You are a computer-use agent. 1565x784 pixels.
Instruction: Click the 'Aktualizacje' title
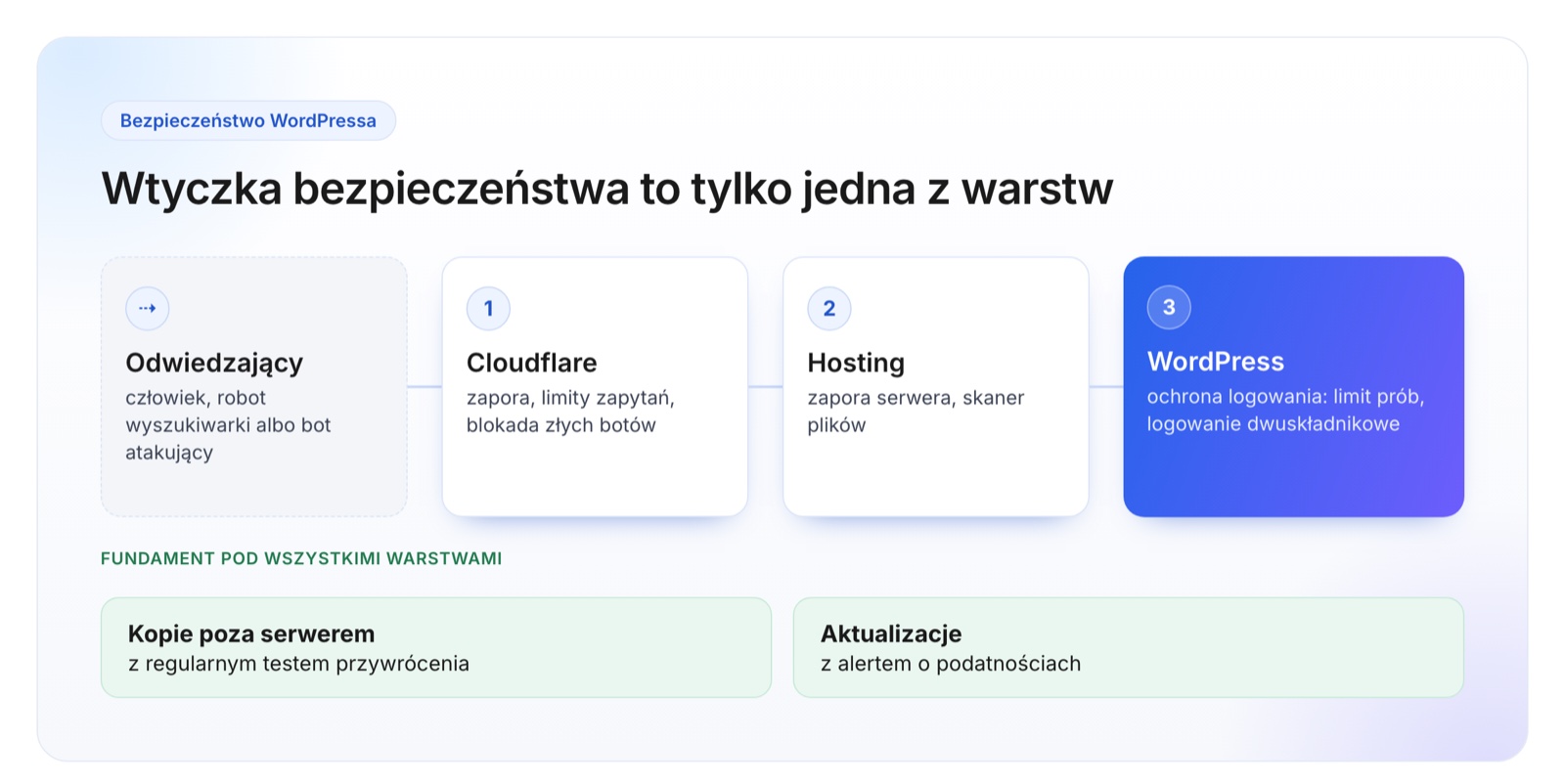pos(891,633)
